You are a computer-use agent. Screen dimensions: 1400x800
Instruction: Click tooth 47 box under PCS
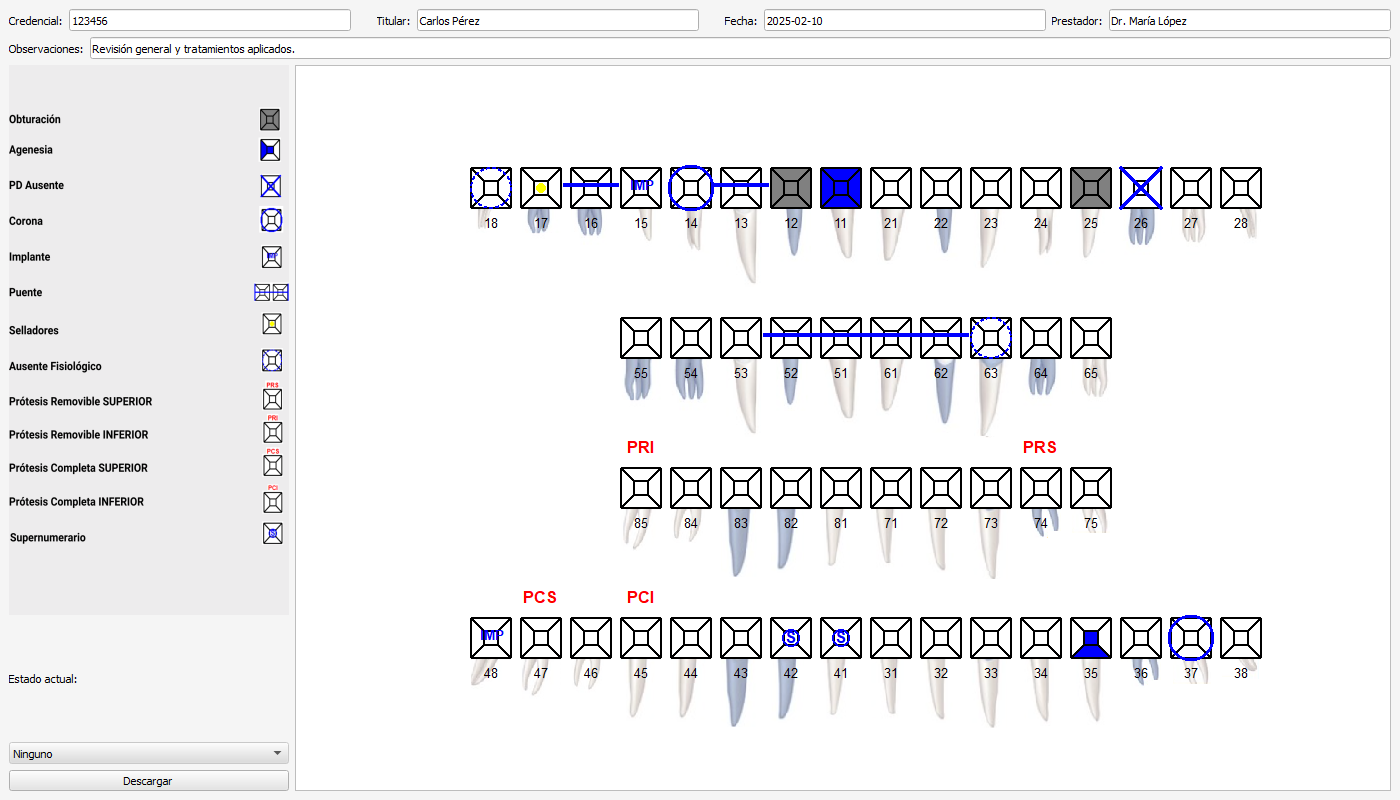click(541, 638)
